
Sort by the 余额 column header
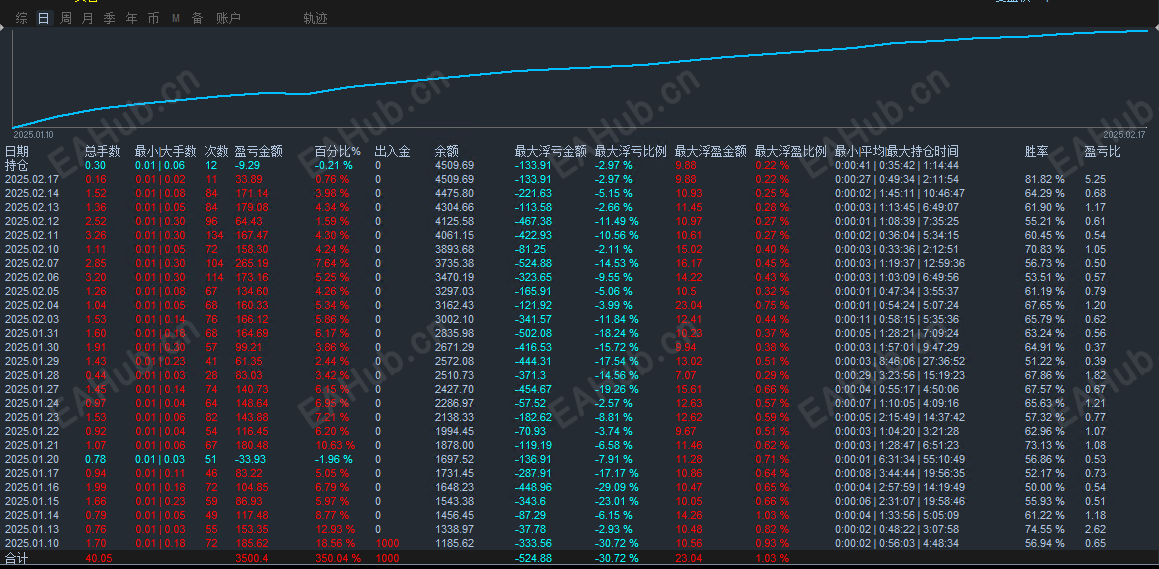447,151
